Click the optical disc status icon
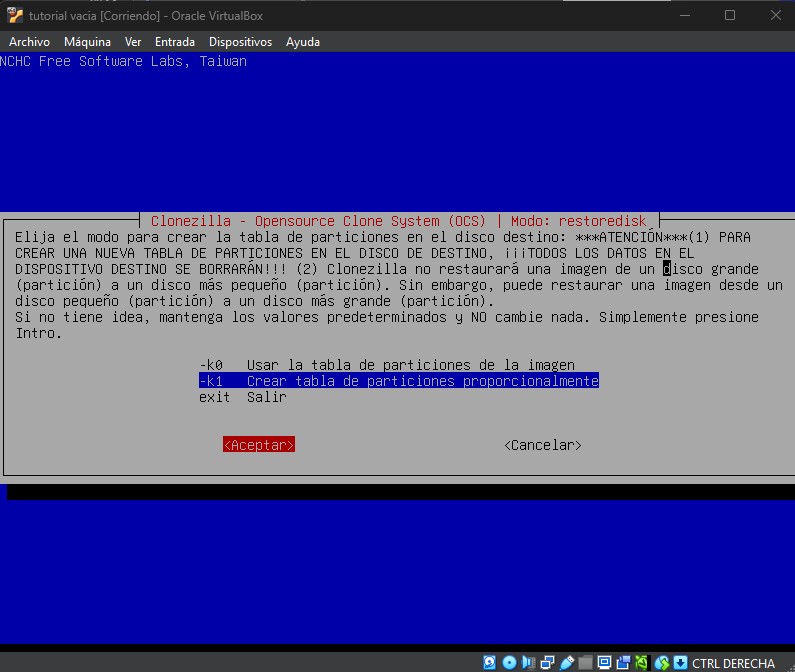Image resolution: width=795 pixels, height=672 pixels. 509,662
